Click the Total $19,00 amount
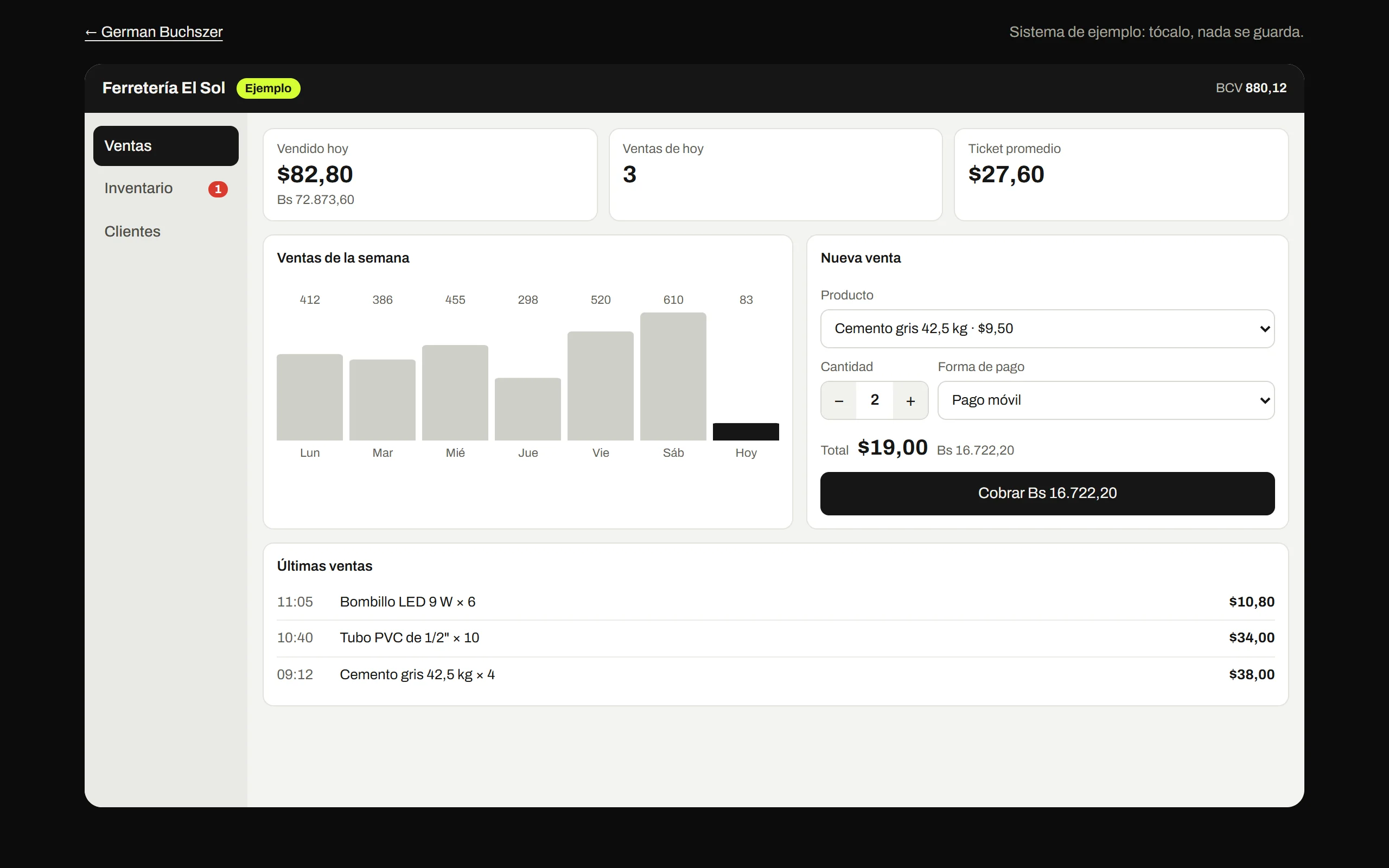 pos(892,448)
